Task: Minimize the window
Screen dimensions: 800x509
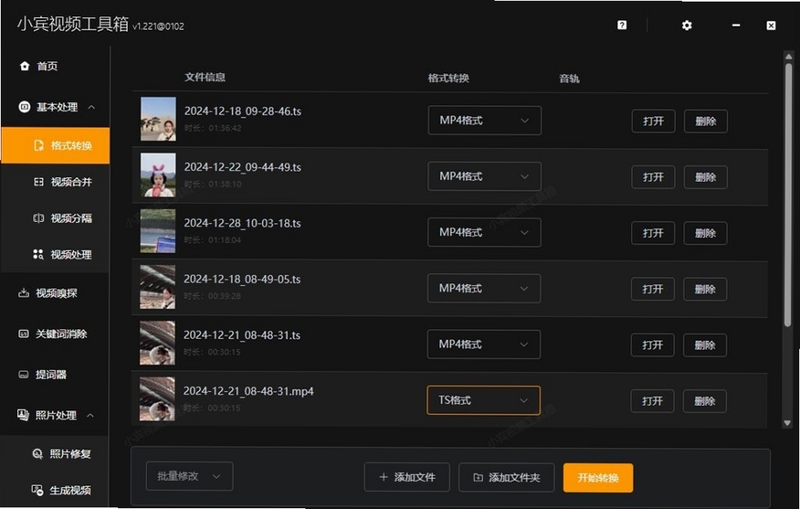Action: pyautogui.click(x=736, y=25)
